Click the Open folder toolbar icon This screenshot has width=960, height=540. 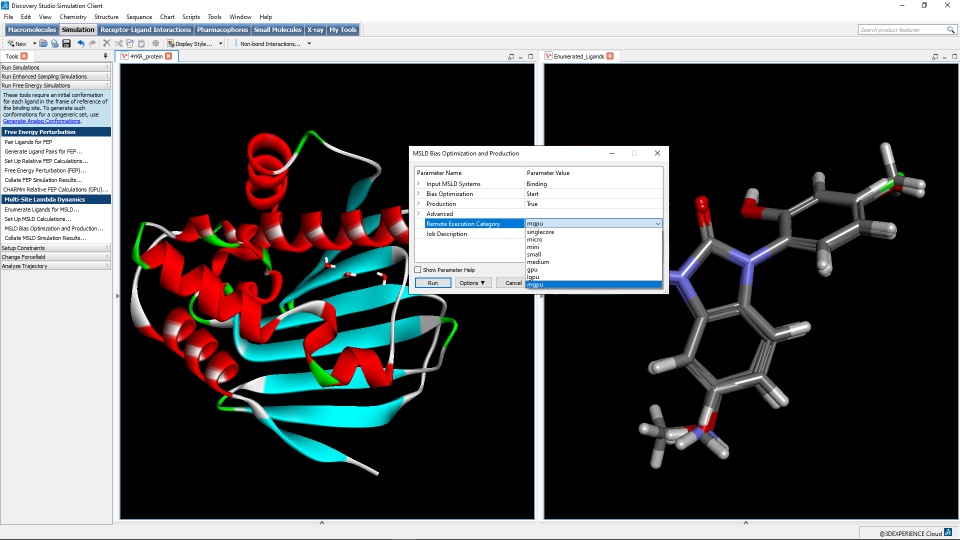click(x=43, y=43)
